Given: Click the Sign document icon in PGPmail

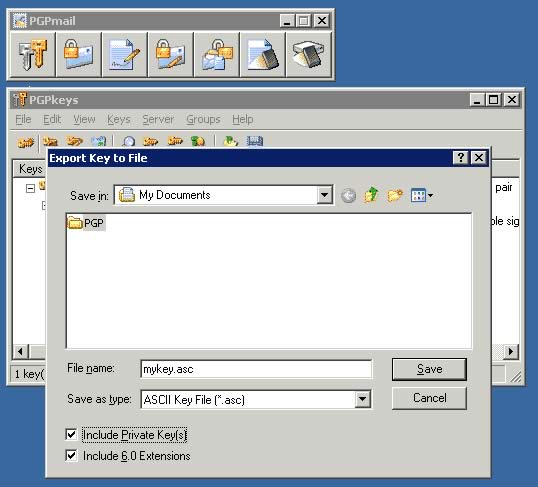Looking at the screenshot, I should [x=125, y=55].
